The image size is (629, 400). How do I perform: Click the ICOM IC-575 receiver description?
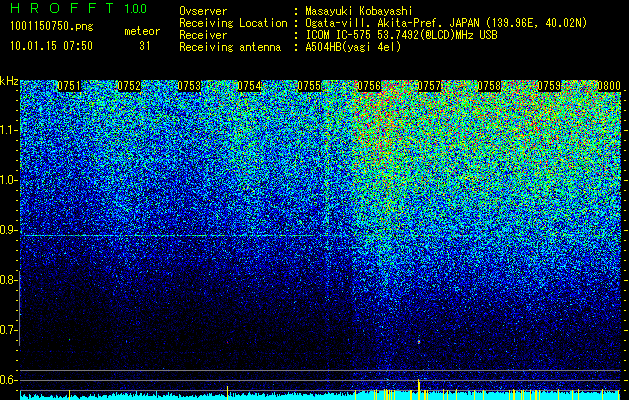401,35
